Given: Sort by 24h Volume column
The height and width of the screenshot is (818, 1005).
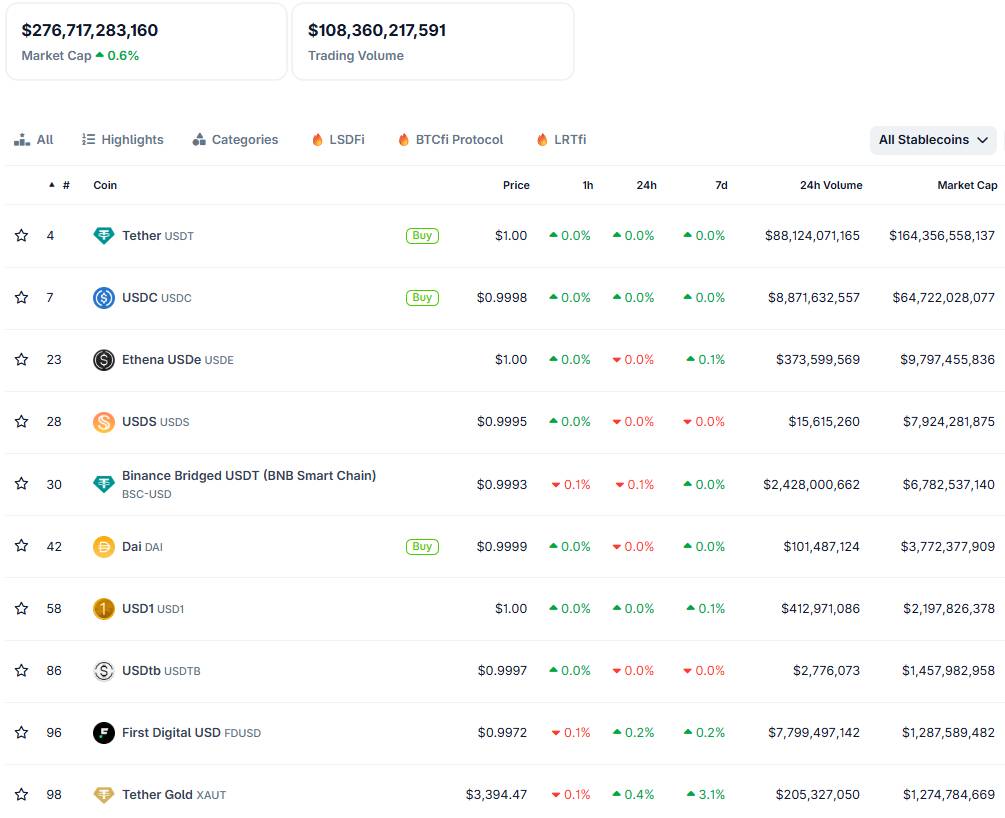Looking at the screenshot, I should 831,185.
